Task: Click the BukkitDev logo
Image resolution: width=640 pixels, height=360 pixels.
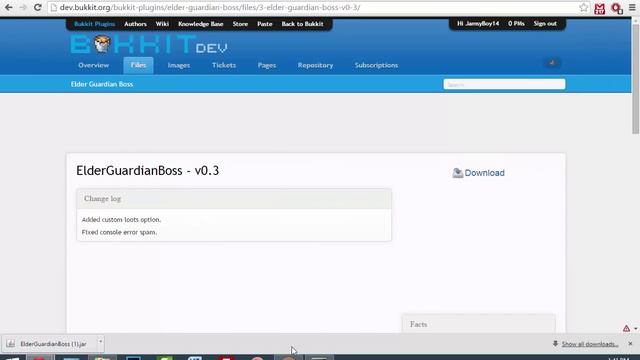Action: tap(149, 45)
